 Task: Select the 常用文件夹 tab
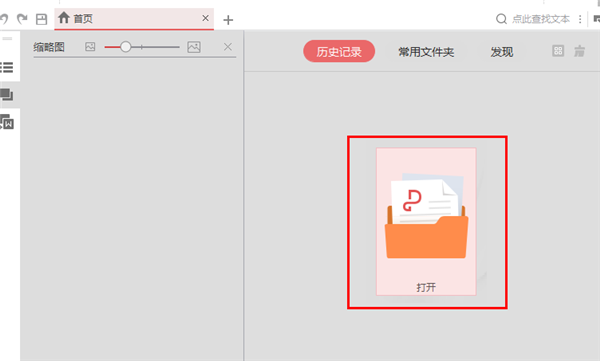click(x=426, y=52)
